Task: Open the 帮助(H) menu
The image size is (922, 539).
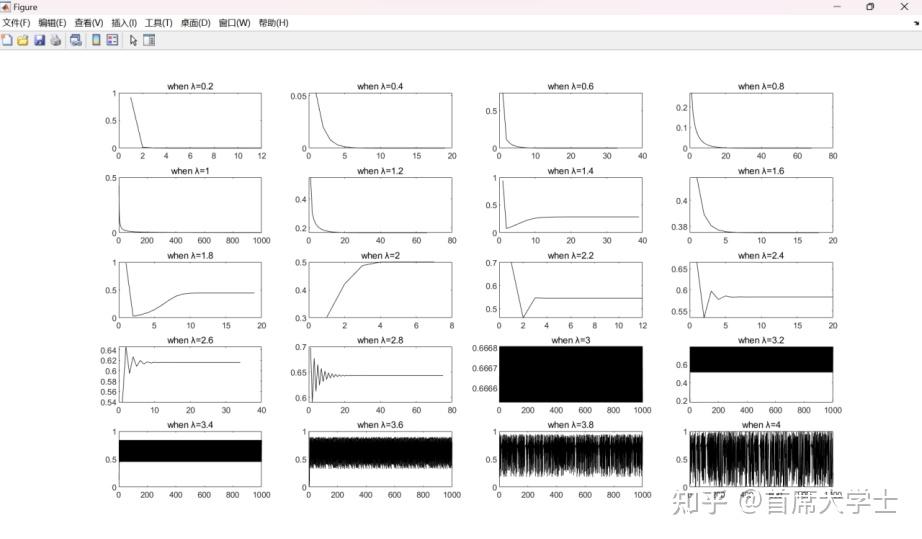Action: point(273,23)
